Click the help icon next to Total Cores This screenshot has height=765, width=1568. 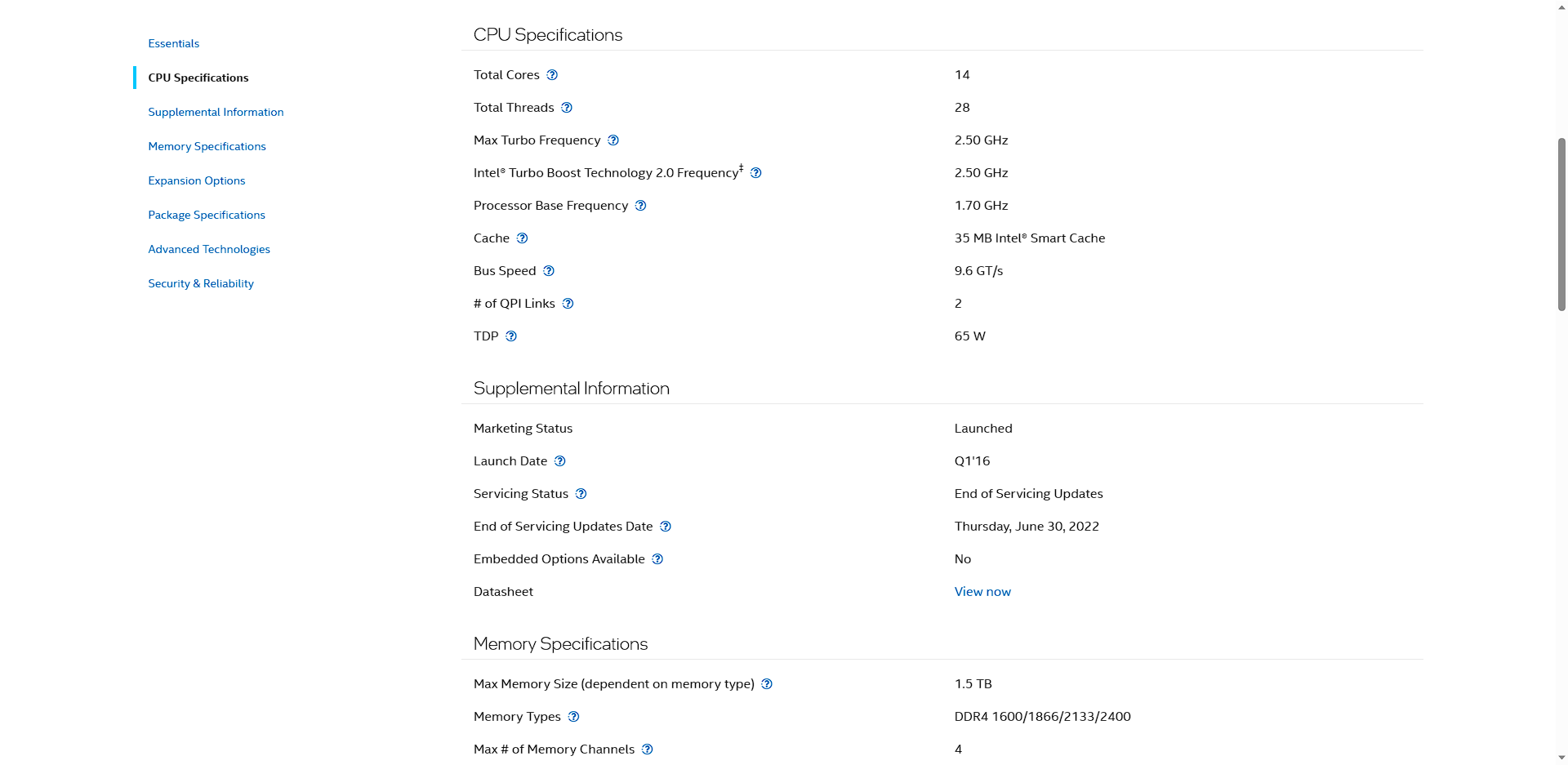552,75
